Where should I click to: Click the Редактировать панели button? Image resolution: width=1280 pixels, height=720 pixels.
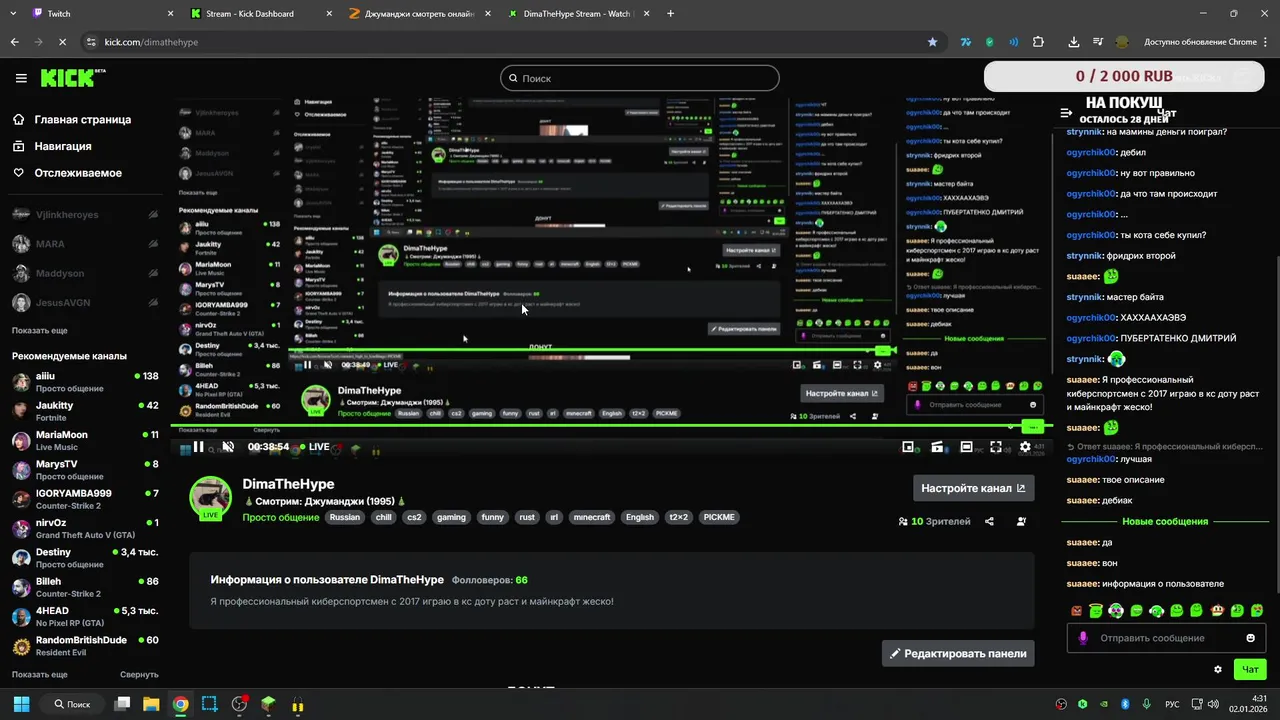pos(958,653)
